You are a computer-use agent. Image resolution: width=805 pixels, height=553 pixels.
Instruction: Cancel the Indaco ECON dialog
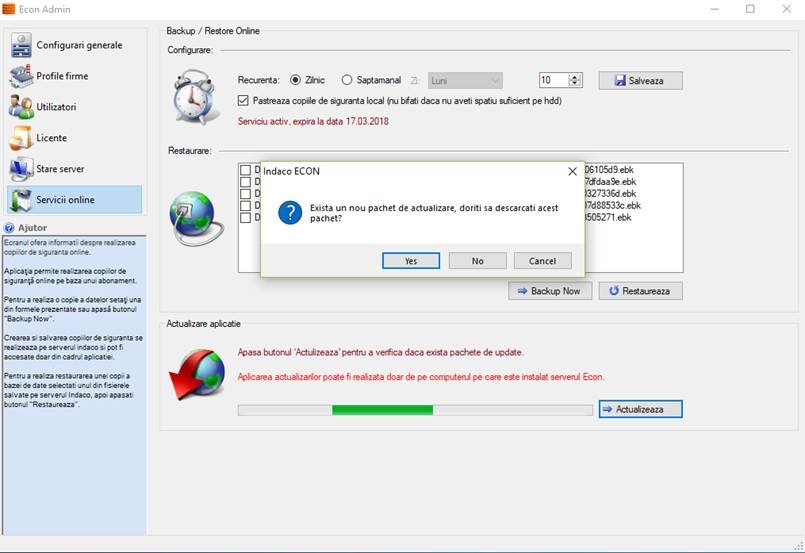point(543,261)
